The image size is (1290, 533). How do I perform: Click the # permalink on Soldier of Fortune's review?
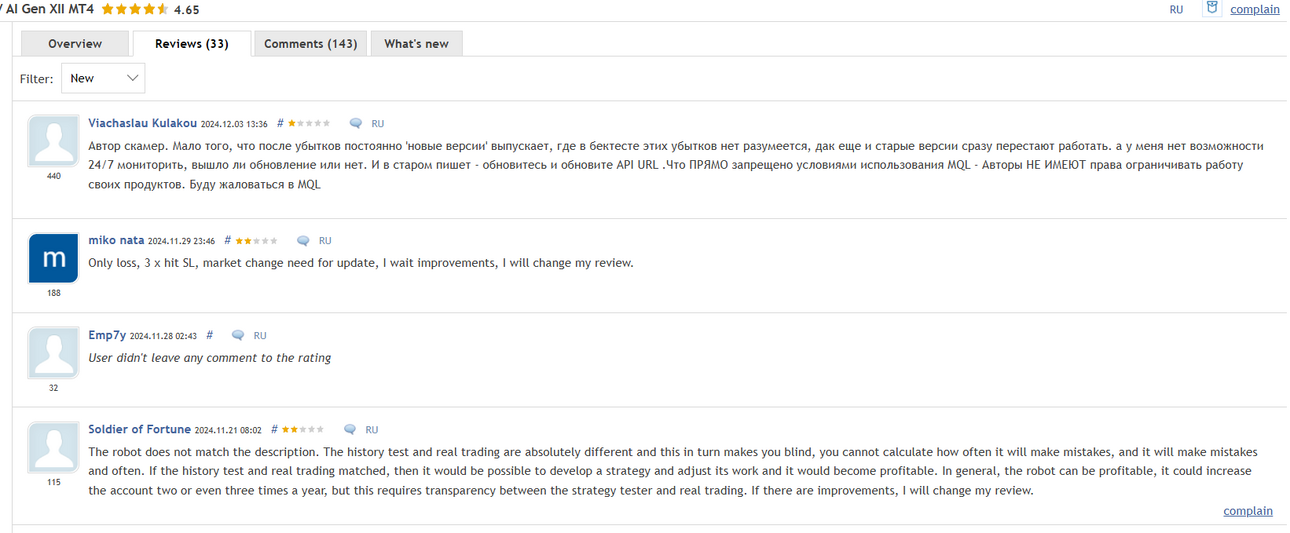tap(274, 430)
